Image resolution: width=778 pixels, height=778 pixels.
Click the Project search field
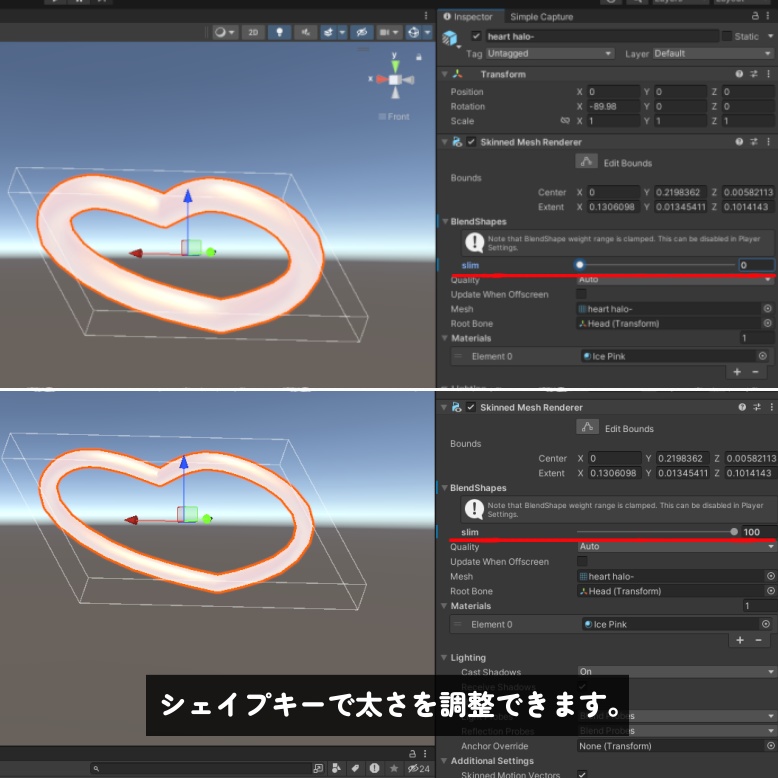[x=200, y=769]
